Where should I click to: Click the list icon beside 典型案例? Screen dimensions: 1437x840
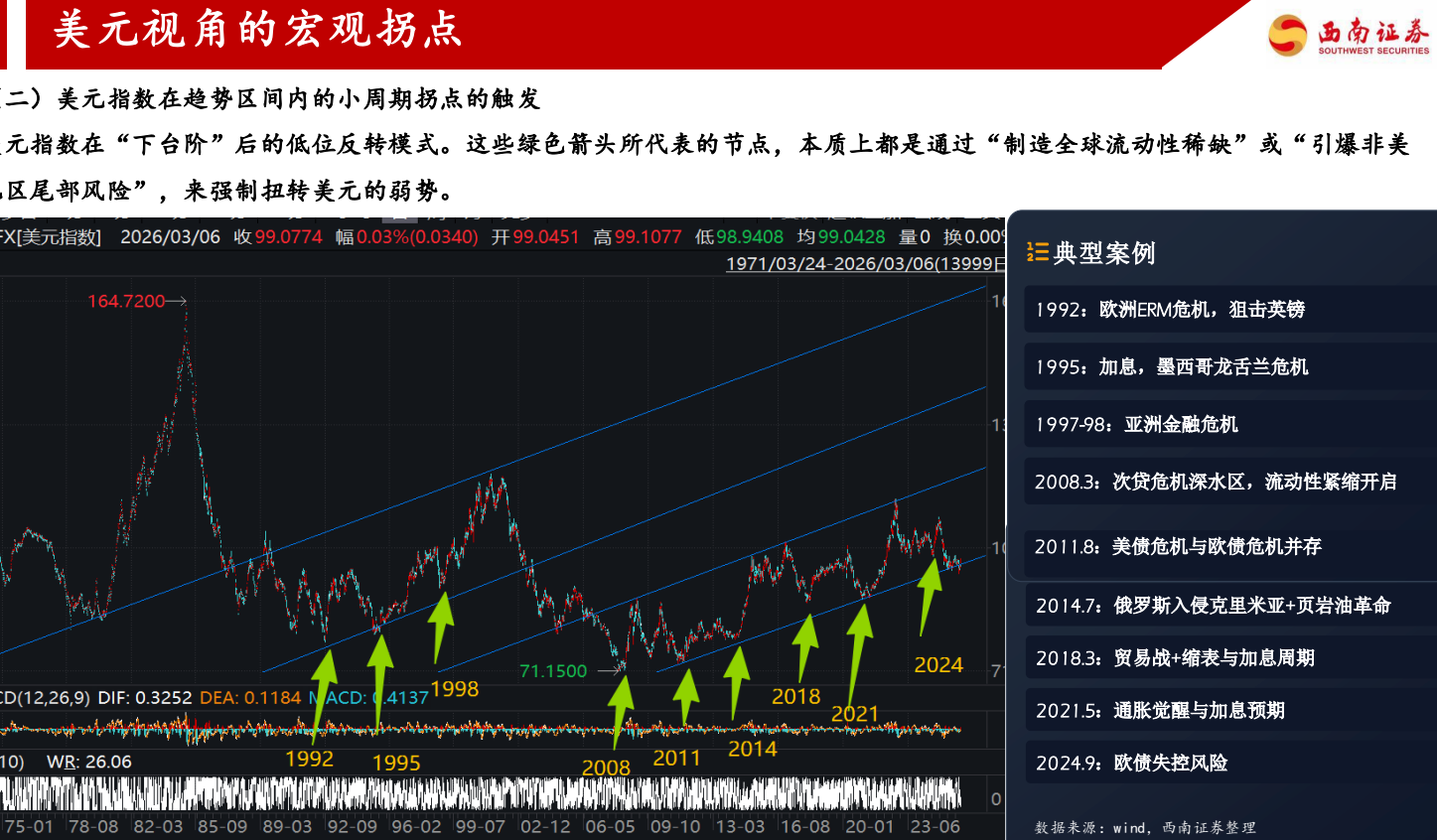click(1038, 252)
